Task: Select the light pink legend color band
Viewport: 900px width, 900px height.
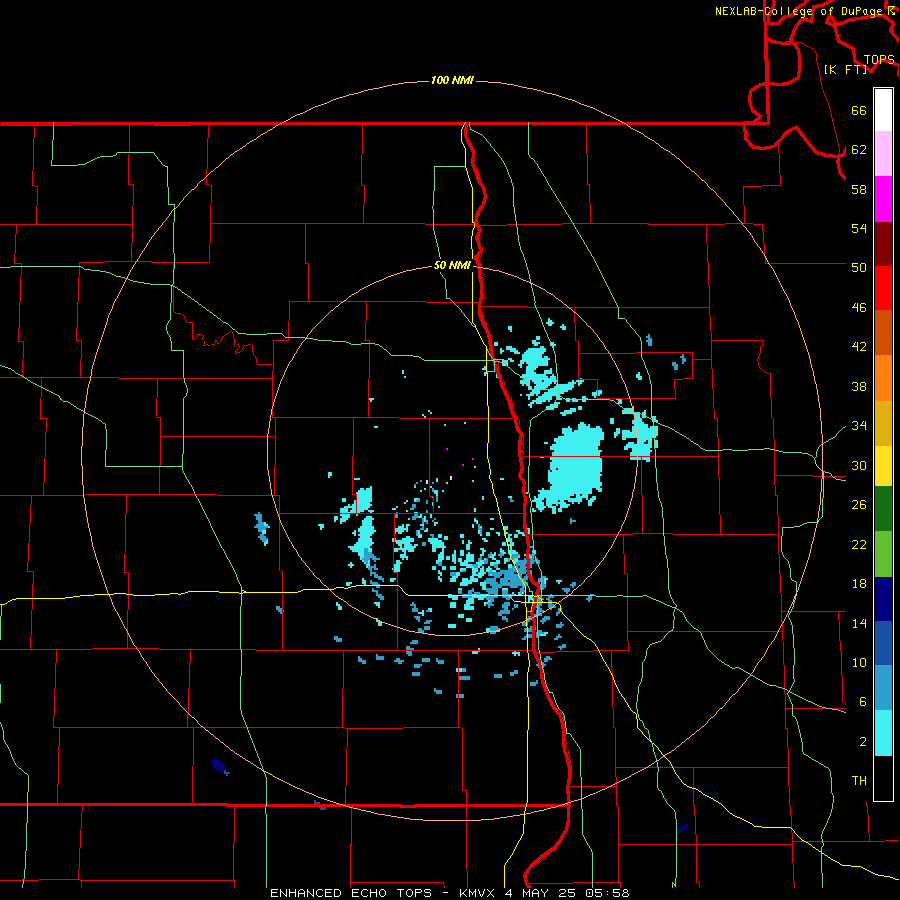Action: pos(883,154)
